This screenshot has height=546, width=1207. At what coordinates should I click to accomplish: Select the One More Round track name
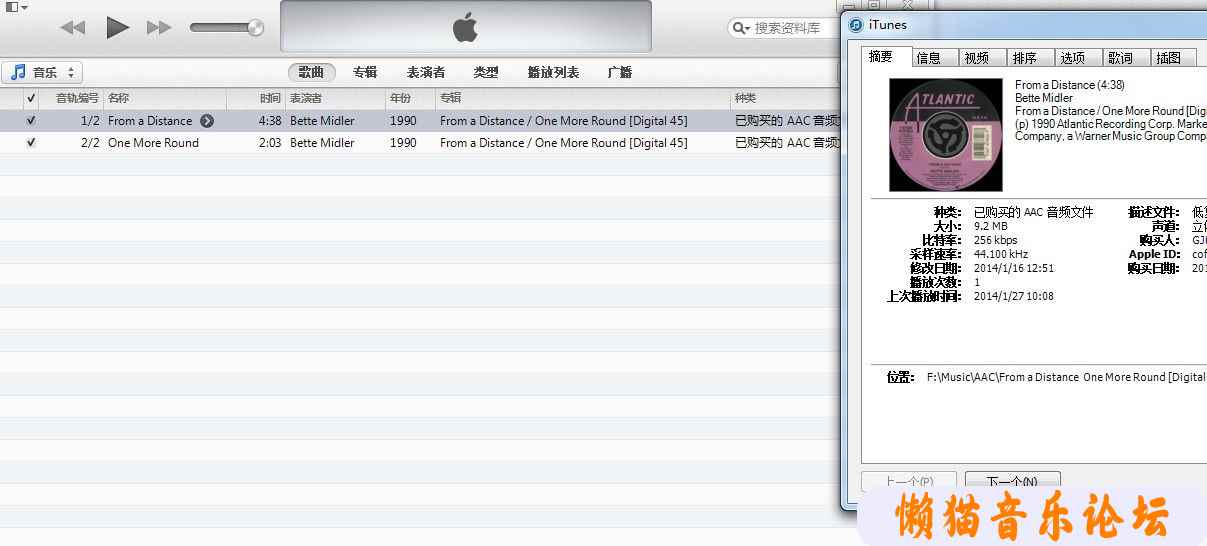tap(153, 143)
